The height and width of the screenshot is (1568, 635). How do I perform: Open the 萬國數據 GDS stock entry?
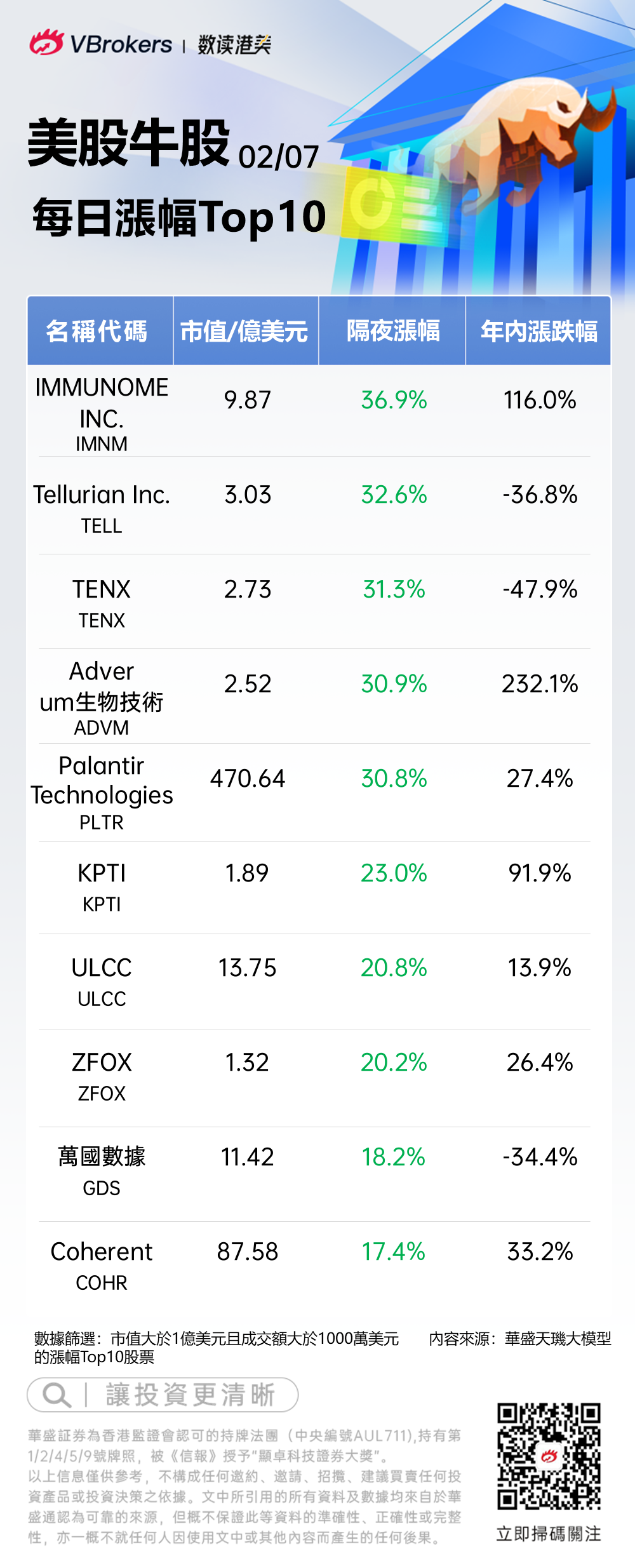[102, 1169]
